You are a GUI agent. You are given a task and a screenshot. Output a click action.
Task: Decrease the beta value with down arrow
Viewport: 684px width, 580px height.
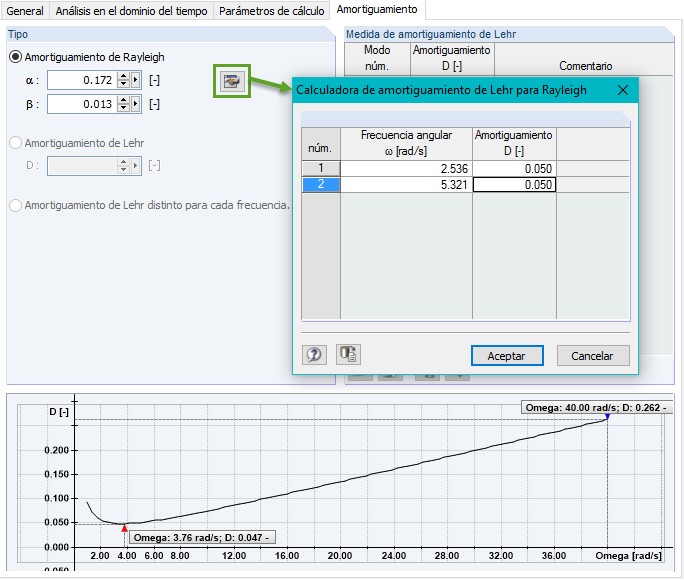[124, 108]
